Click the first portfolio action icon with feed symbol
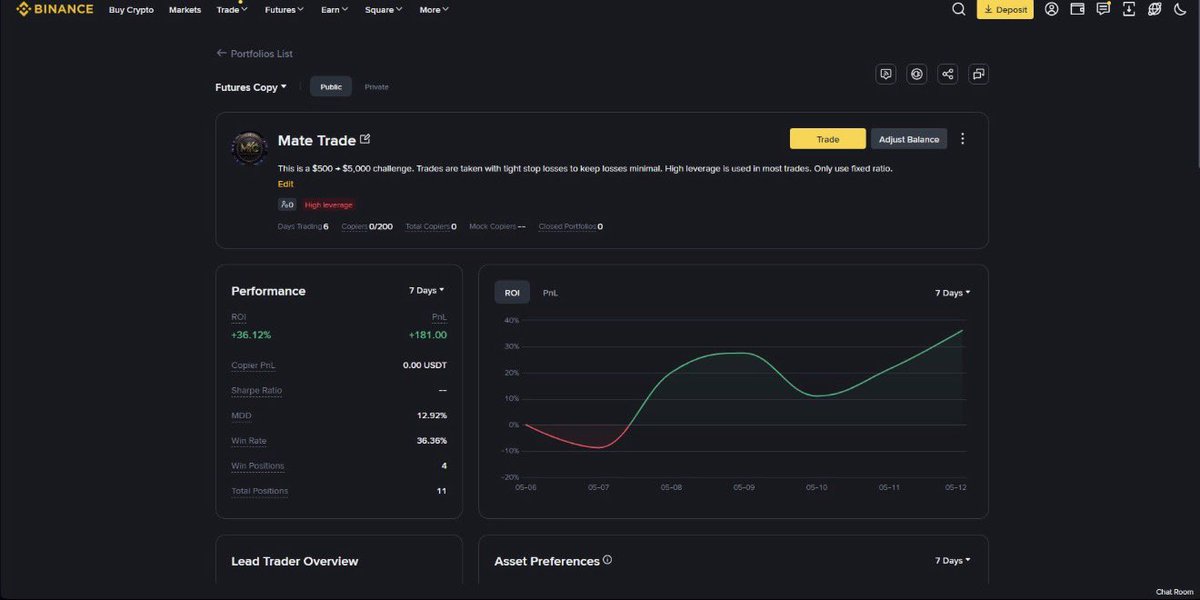Image resolution: width=1200 pixels, height=600 pixels. click(x=885, y=74)
